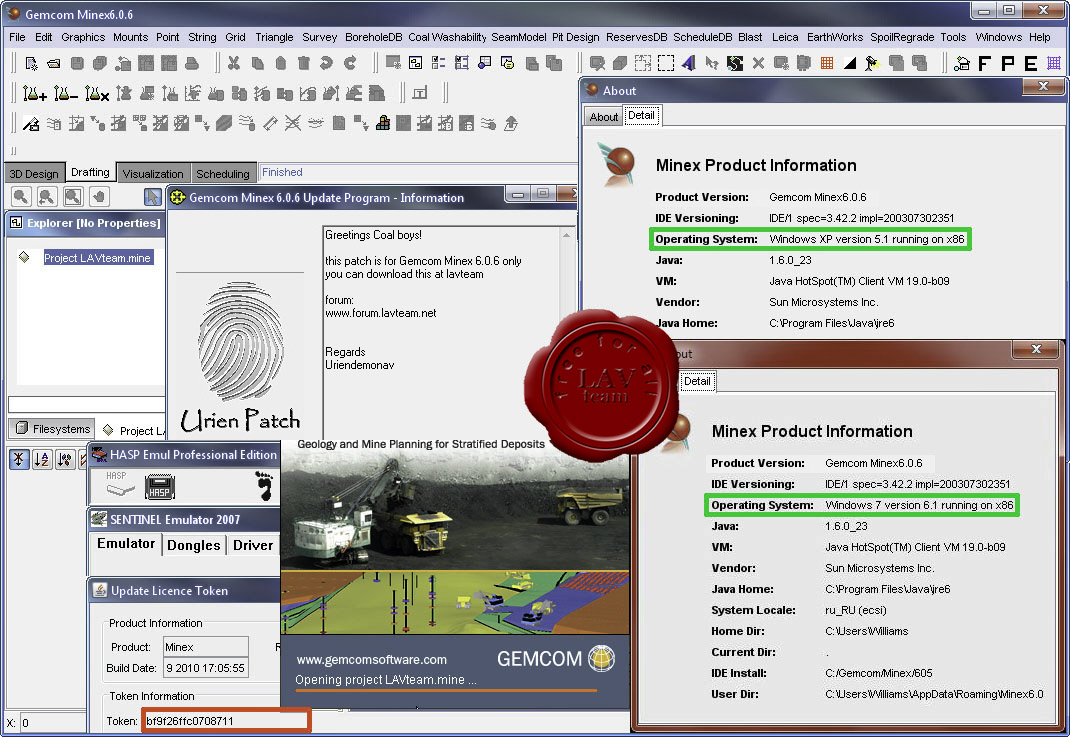This screenshot has height=737, width=1070.
Task: Click the Delete trash can toolbar icon
Action: click(x=304, y=63)
